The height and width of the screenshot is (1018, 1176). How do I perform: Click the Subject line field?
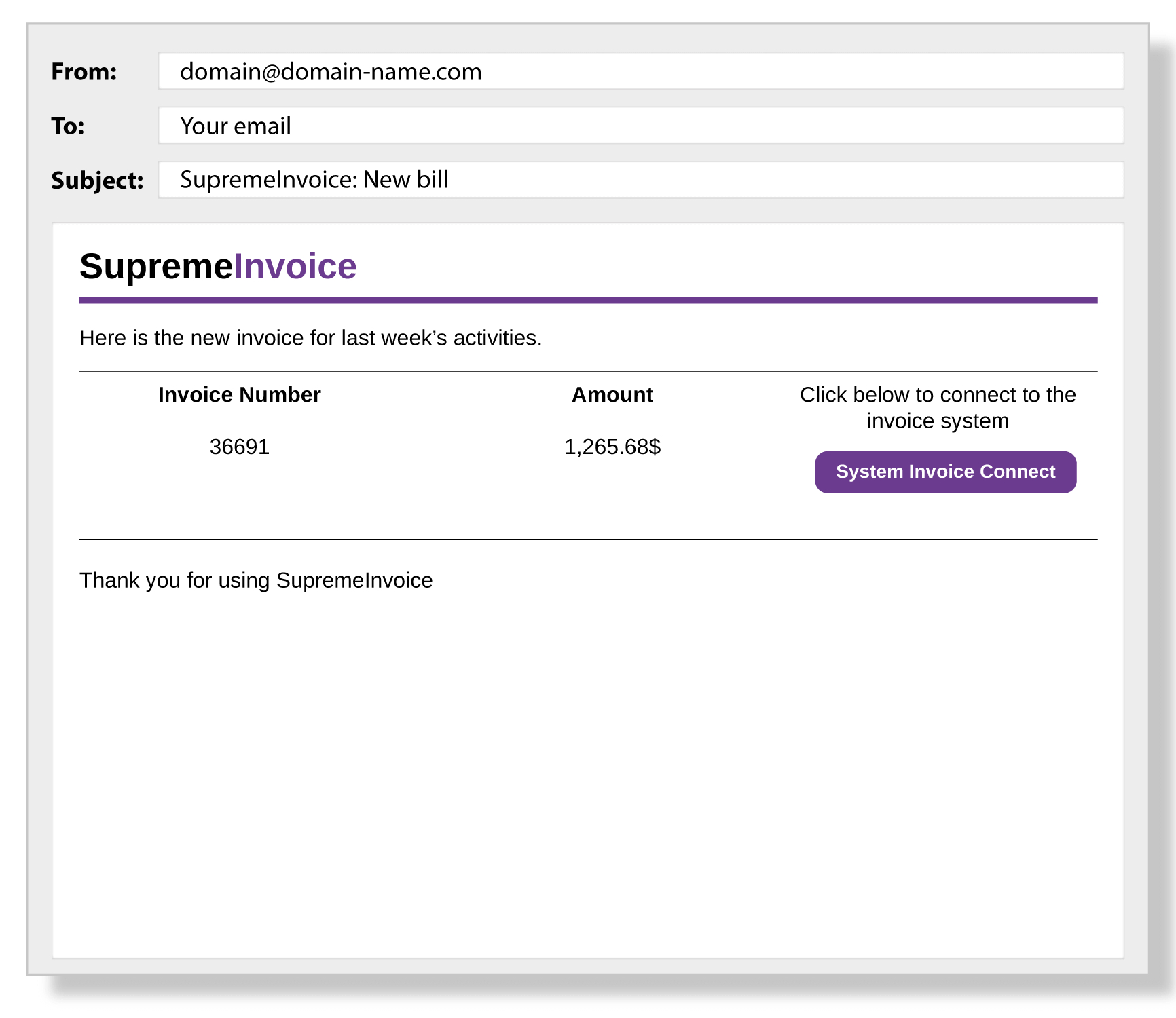[640, 180]
